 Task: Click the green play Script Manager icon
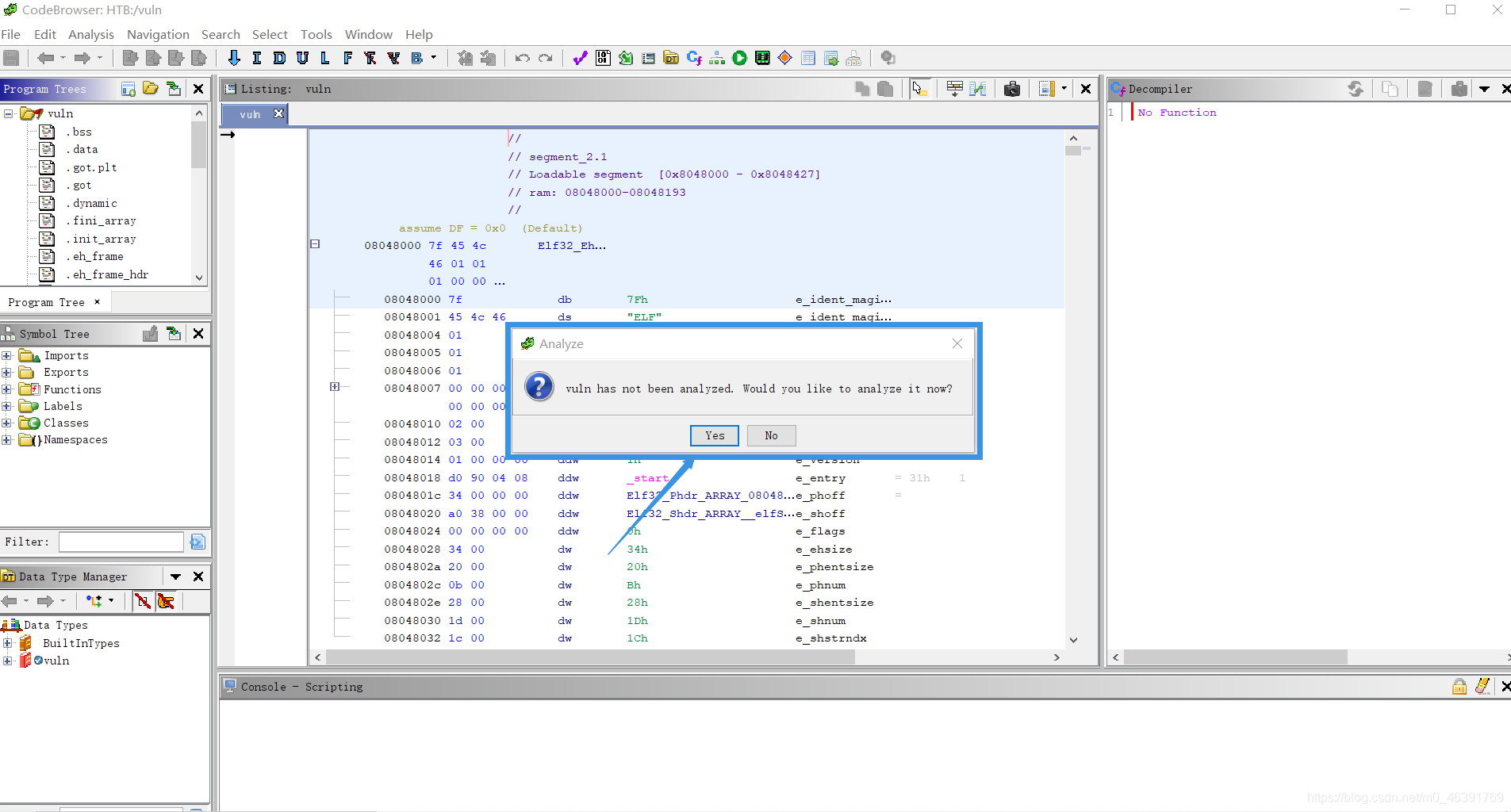point(739,58)
